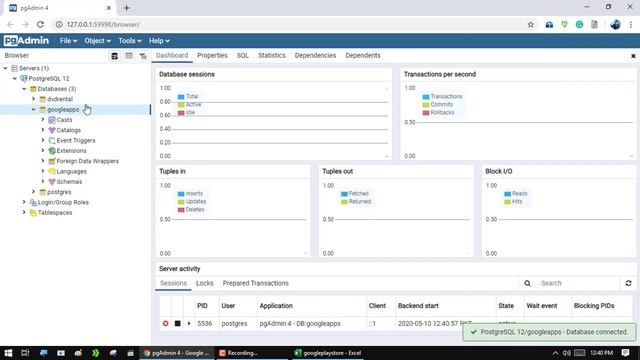
Task: Open the Query Tool icon in Browser panel
Action: (x=115, y=56)
